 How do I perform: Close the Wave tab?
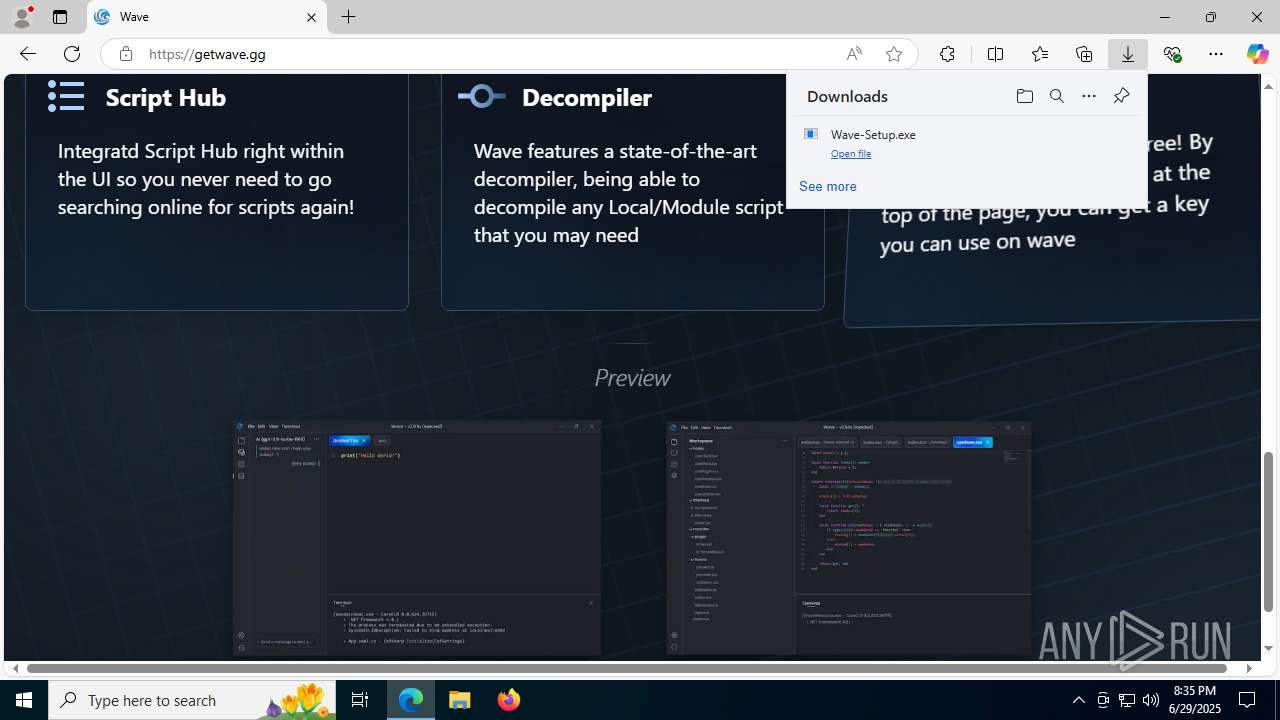point(311,17)
